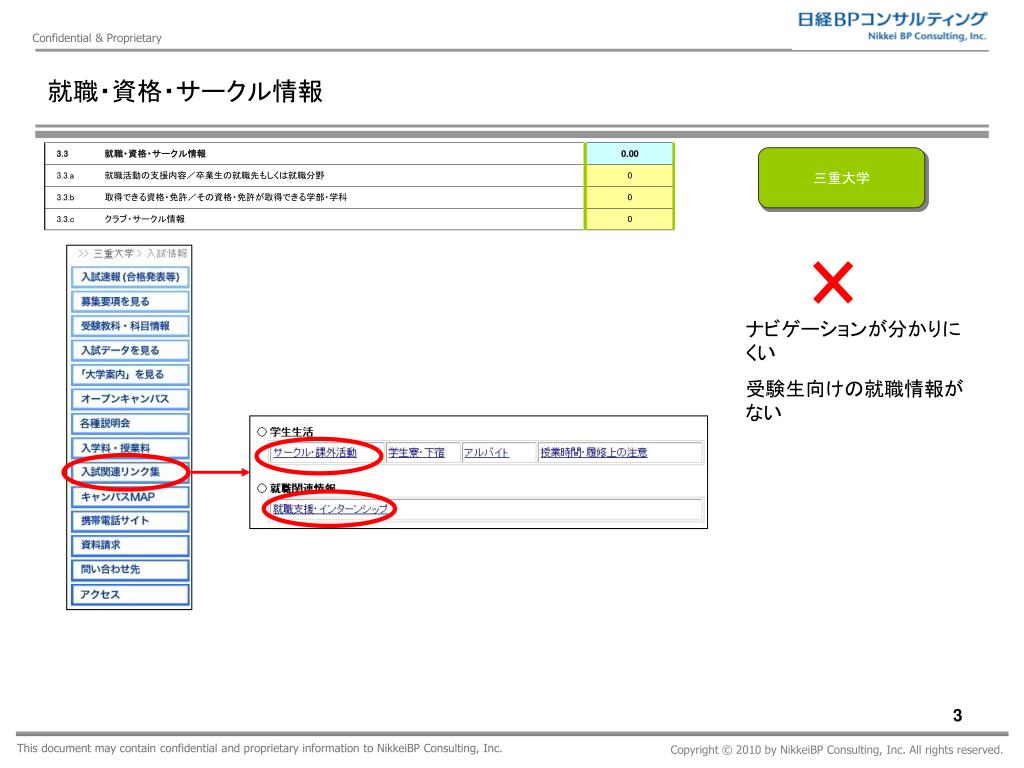
Task: Select 携帯電話サイト sidebar button
Action: point(130,520)
